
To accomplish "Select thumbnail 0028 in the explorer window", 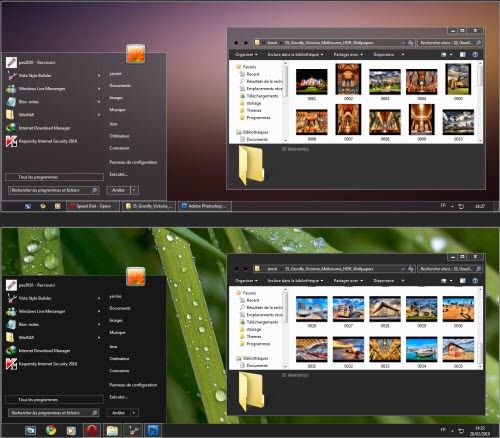I will [385, 309].
